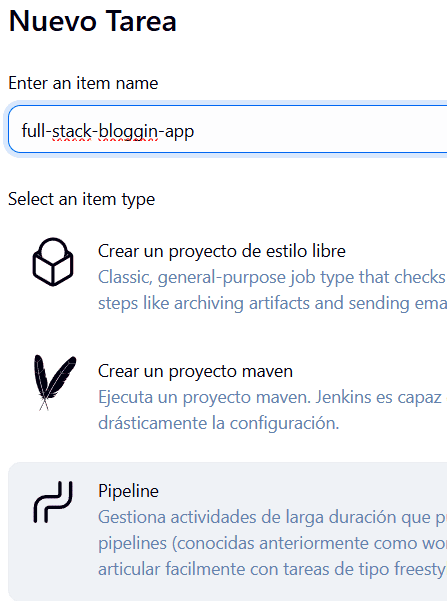Image resolution: width=447 pixels, height=601 pixels.
Task: Click 'Ejecuta un proyecto maven' description line
Action: (x=272, y=397)
